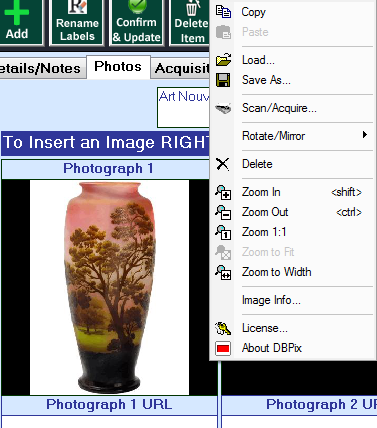Click the X icon beside Delete

click(223, 164)
